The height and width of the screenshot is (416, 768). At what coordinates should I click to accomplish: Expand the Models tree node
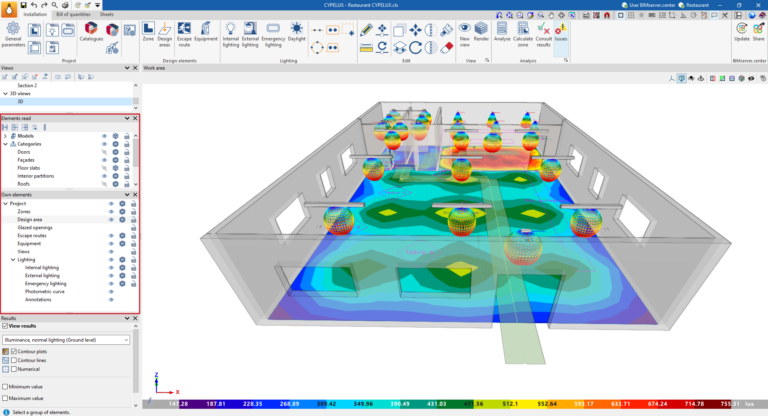click(5, 136)
